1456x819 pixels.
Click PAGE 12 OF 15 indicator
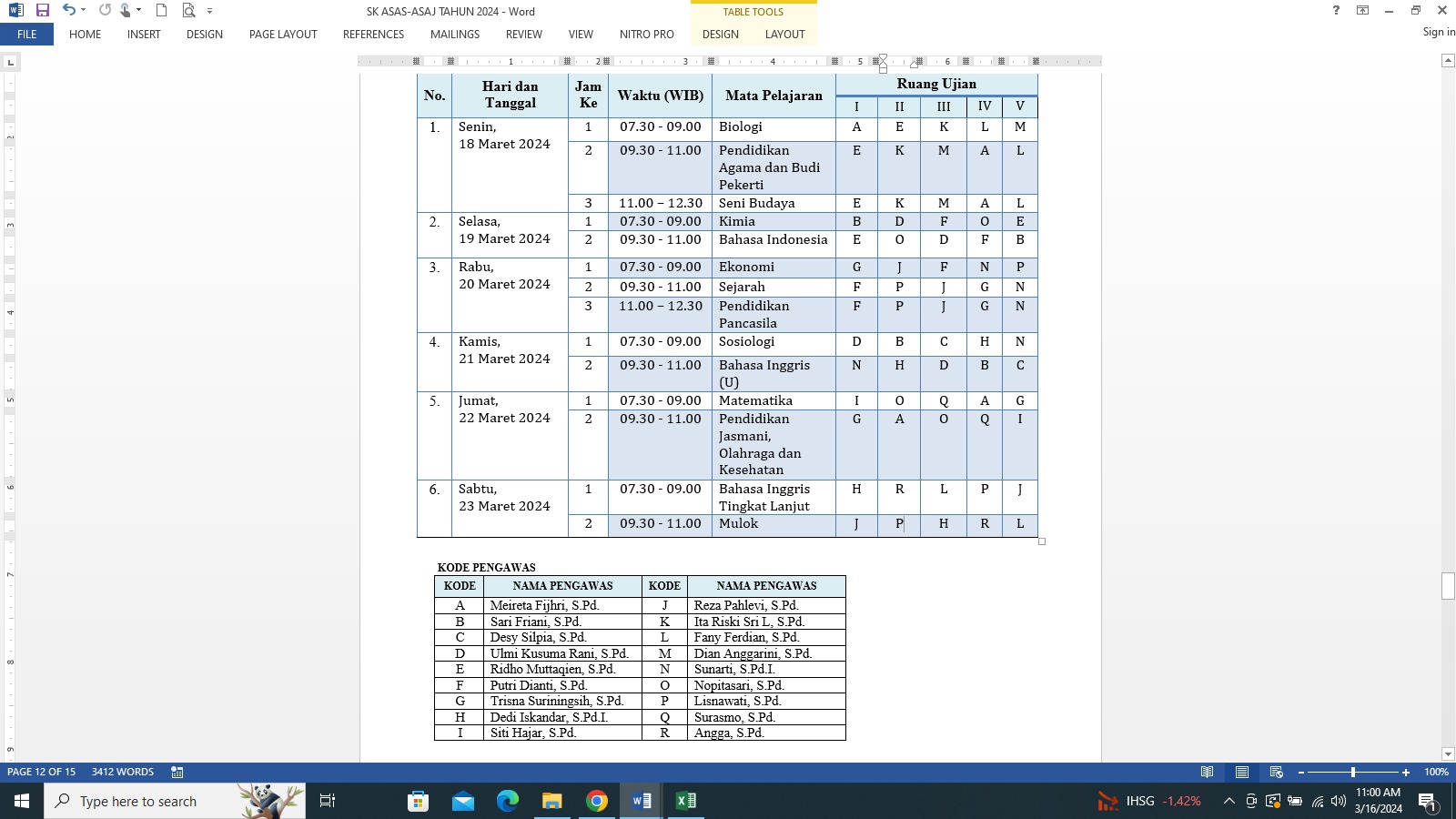pyautogui.click(x=42, y=772)
